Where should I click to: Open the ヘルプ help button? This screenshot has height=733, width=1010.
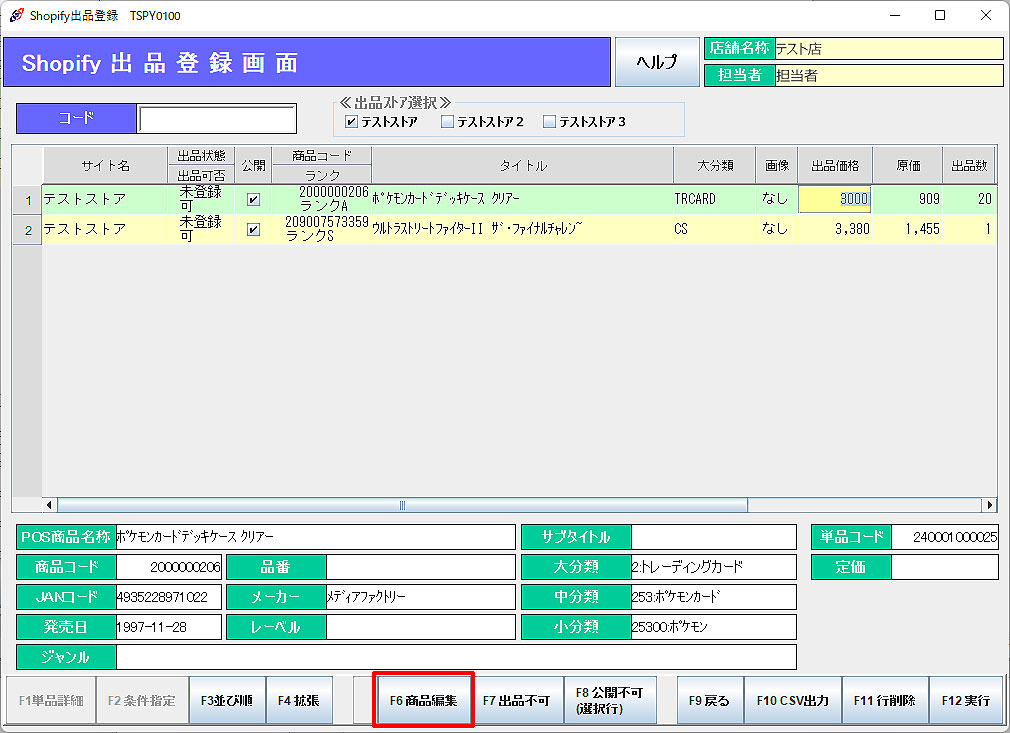point(657,62)
